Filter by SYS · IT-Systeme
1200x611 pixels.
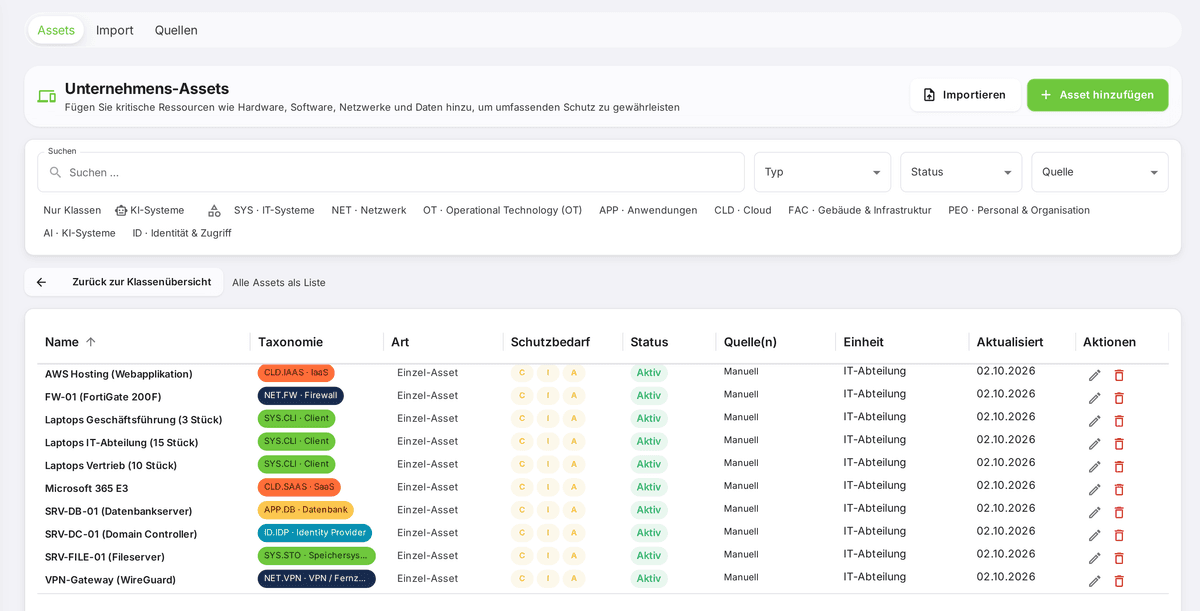click(274, 210)
